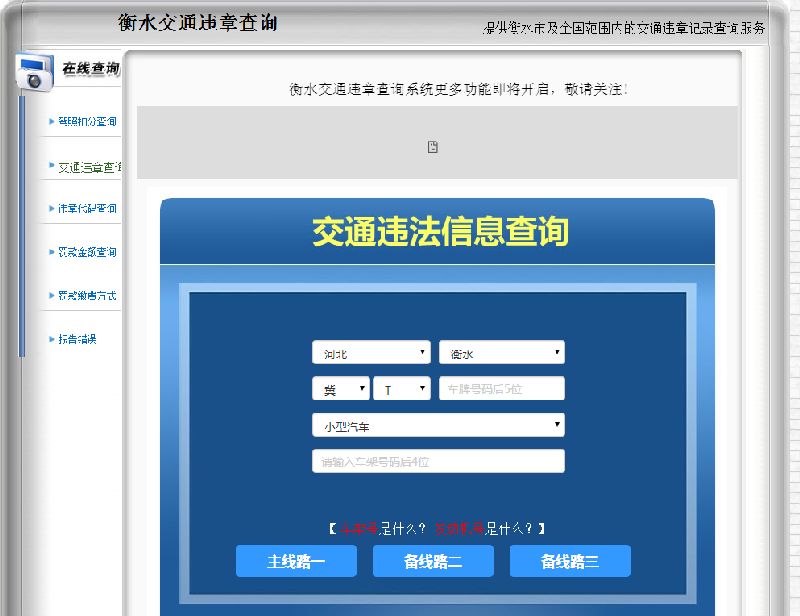Open the 罚款缴费方式 sidebar link
The height and width of the screenshot is (616, 800).
pyautogui.click(x=87, y=295)
